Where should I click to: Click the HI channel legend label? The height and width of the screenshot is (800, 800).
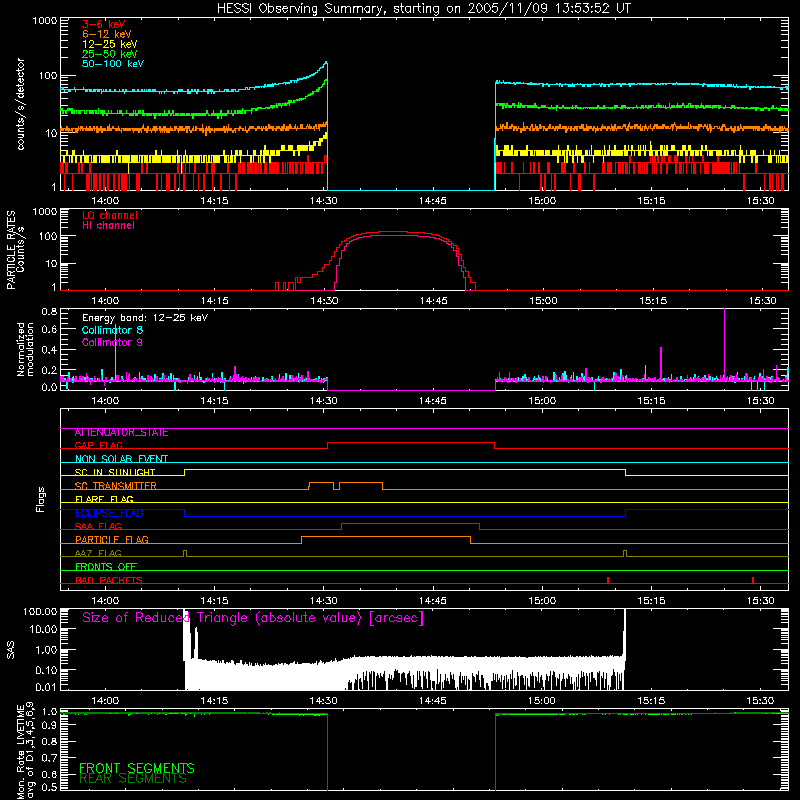click(108, 226)
